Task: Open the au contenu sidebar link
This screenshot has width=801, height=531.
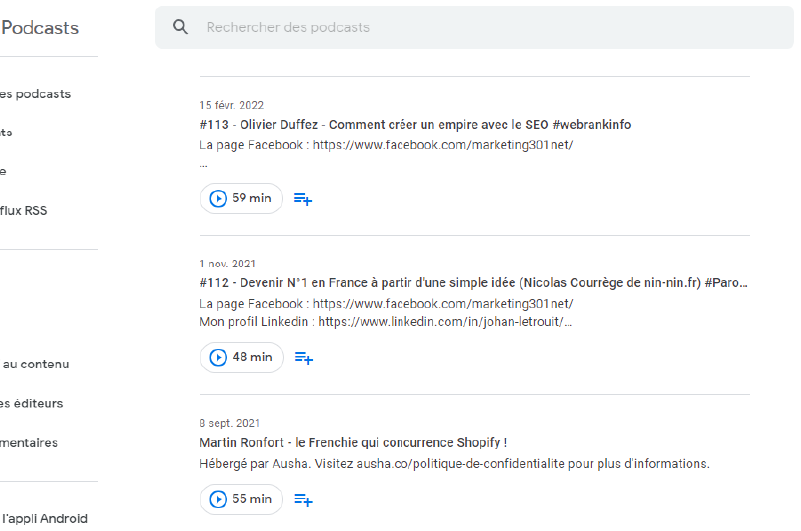Action: (x=36, y=364)
